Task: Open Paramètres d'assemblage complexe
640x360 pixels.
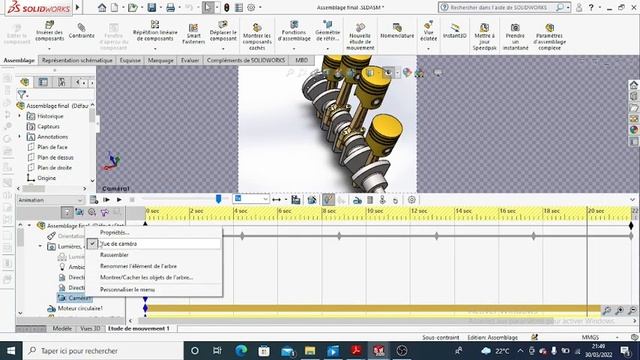Action: pyautogui.click(x=549, y=37)
